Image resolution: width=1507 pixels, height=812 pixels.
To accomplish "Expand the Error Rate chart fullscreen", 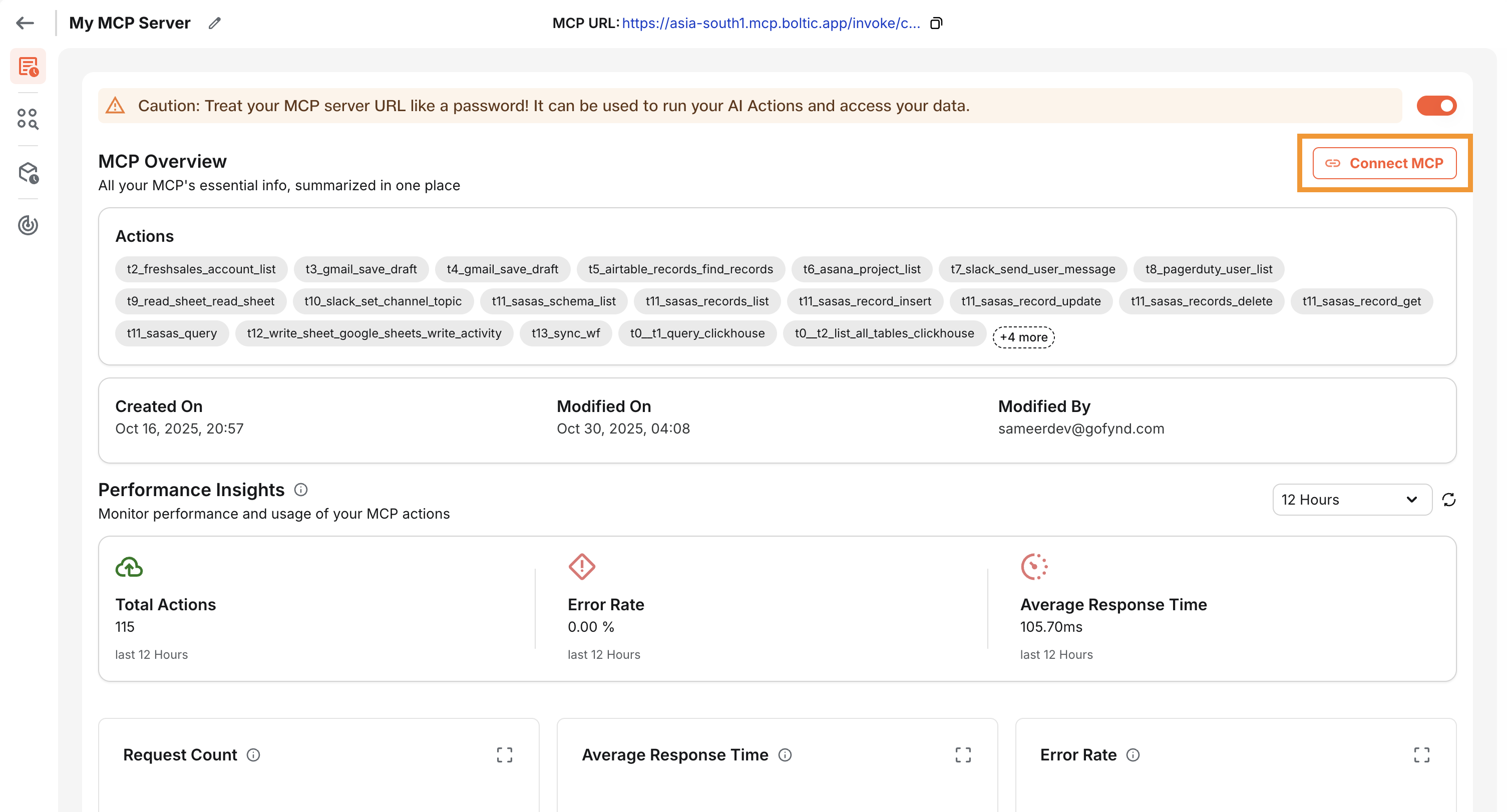I will [1421, 754].
